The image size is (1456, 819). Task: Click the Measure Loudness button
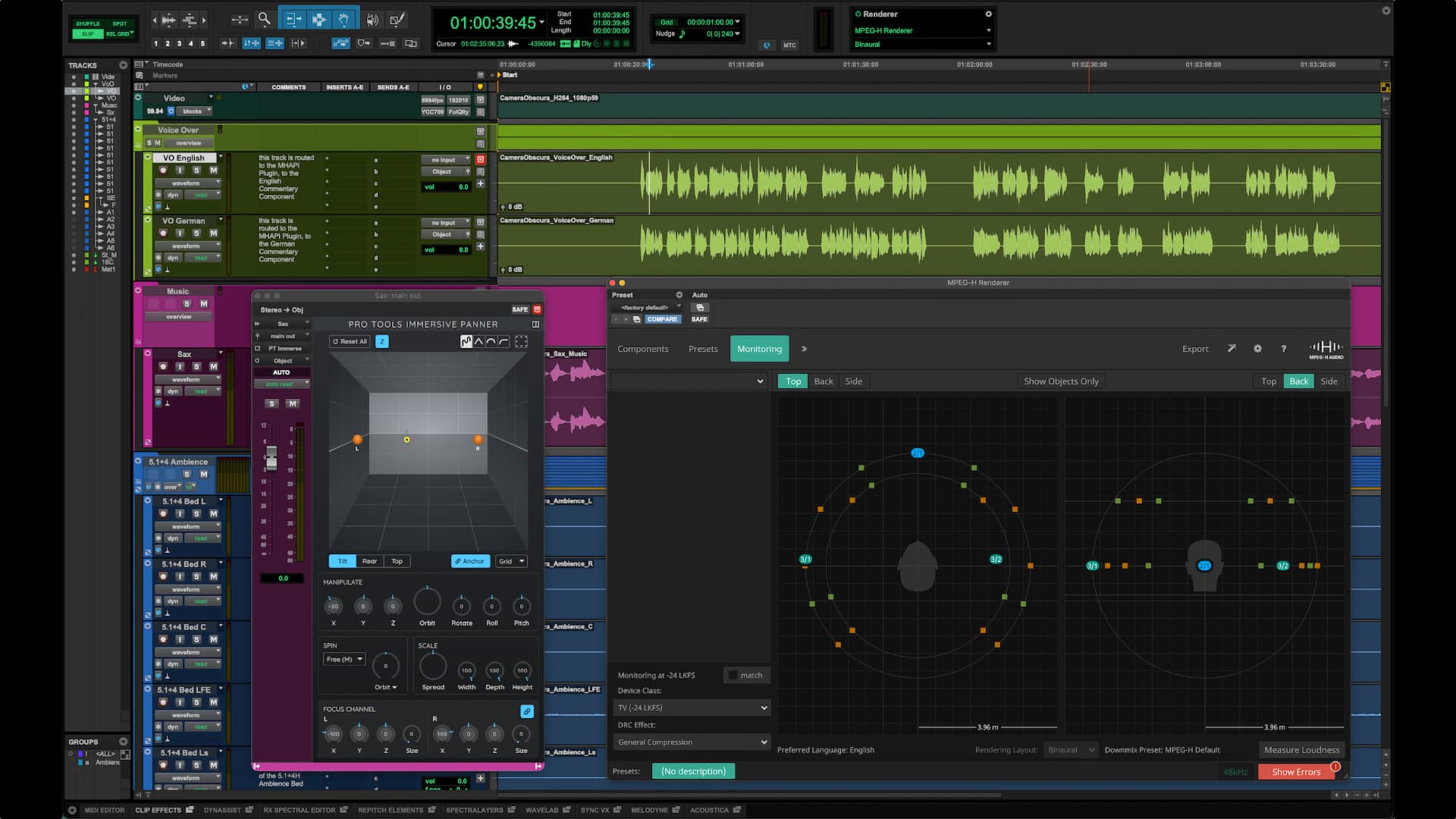1301,750
